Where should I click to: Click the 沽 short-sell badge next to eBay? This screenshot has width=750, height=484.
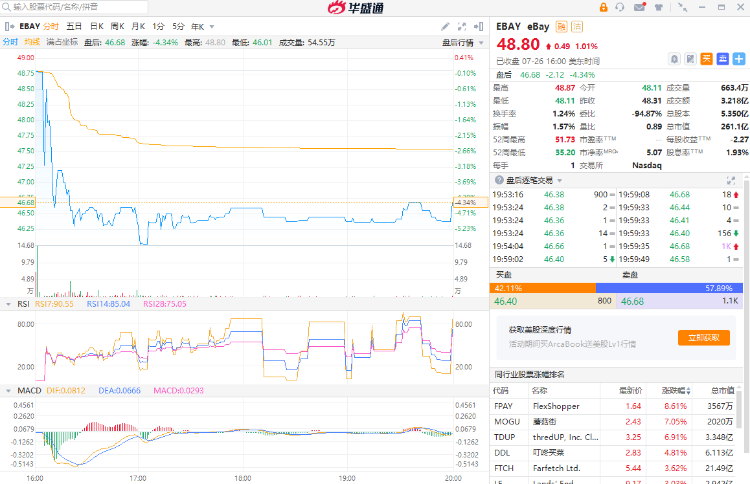point(577,27)
